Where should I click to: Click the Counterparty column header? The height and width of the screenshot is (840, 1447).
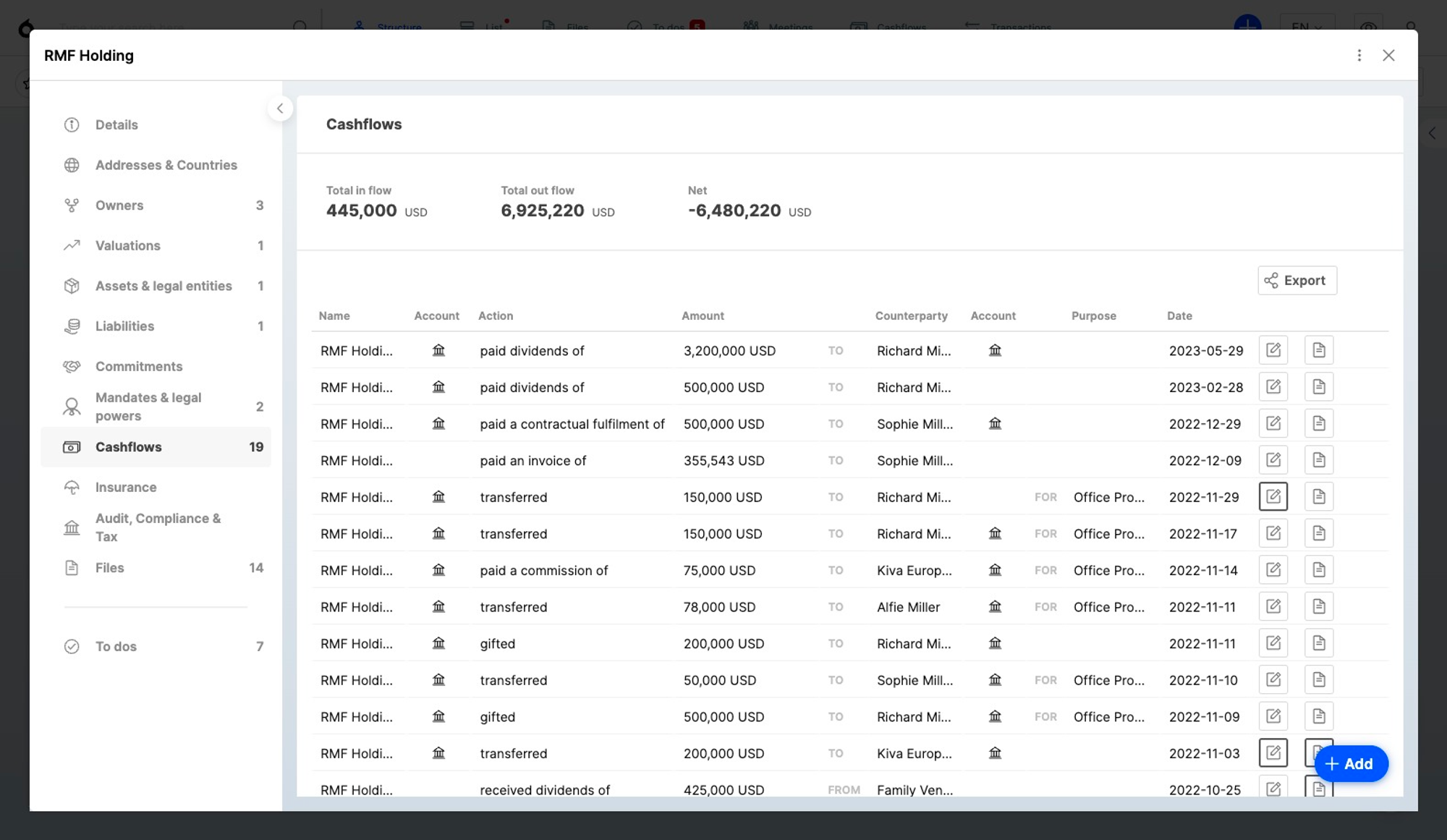(x=912, y=316)
